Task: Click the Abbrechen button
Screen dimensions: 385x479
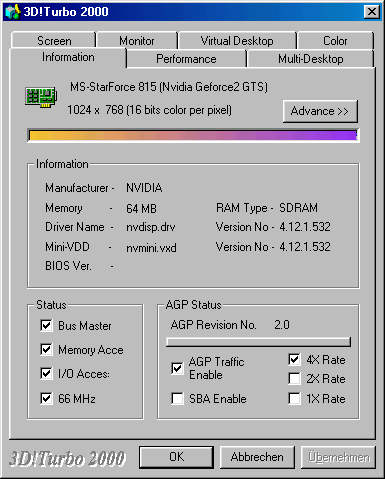Action: pos(257,457)
